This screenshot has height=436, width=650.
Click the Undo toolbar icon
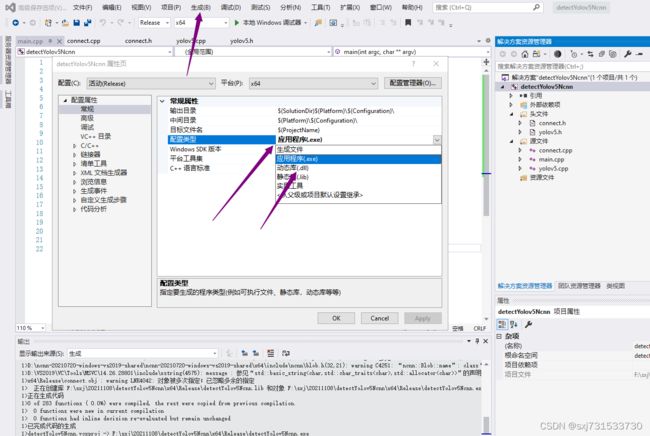tap(103, 23)
